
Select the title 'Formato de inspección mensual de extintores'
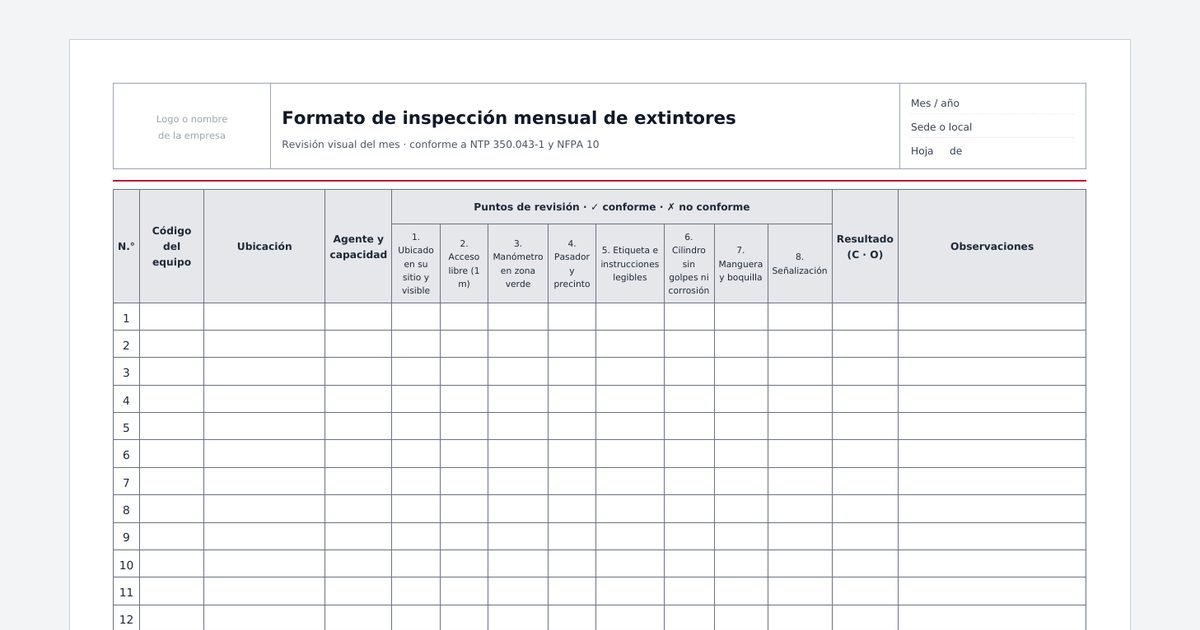point(509,118)
